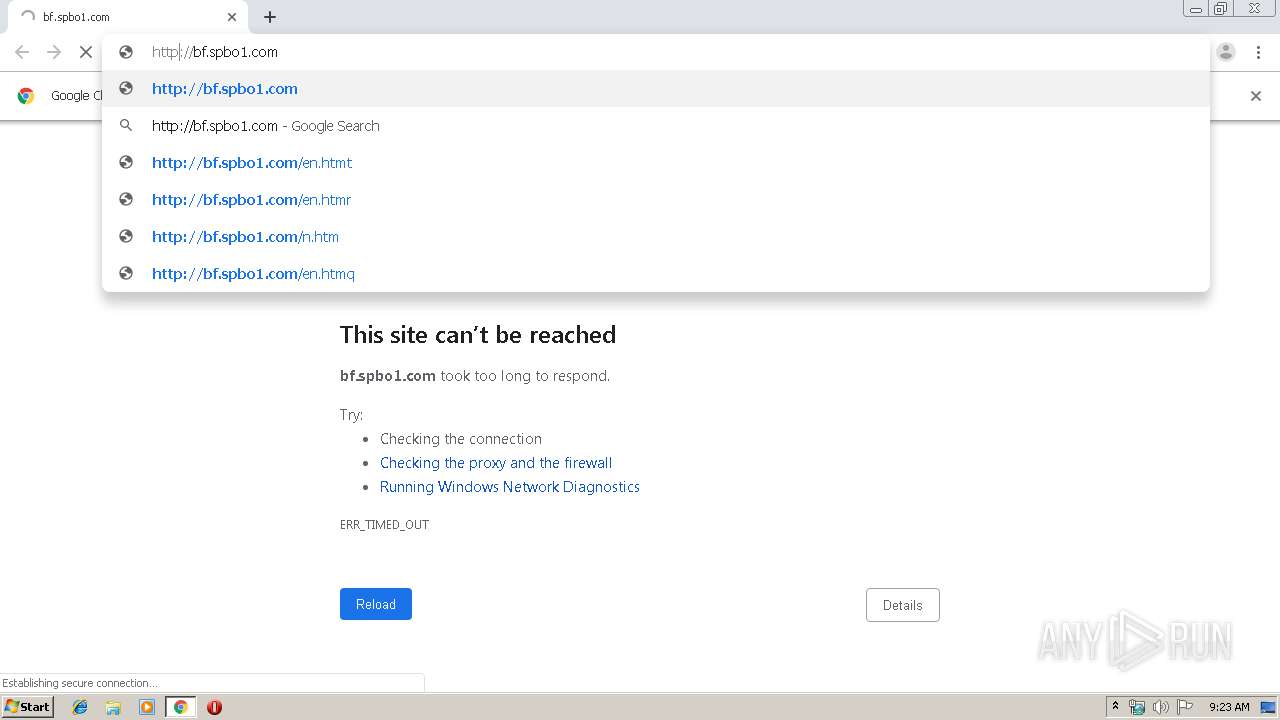The height and width of the screenshot is (720, 1280).
Task: Open volume speaker icon in tray
Action: click(x=1161, y=707)
